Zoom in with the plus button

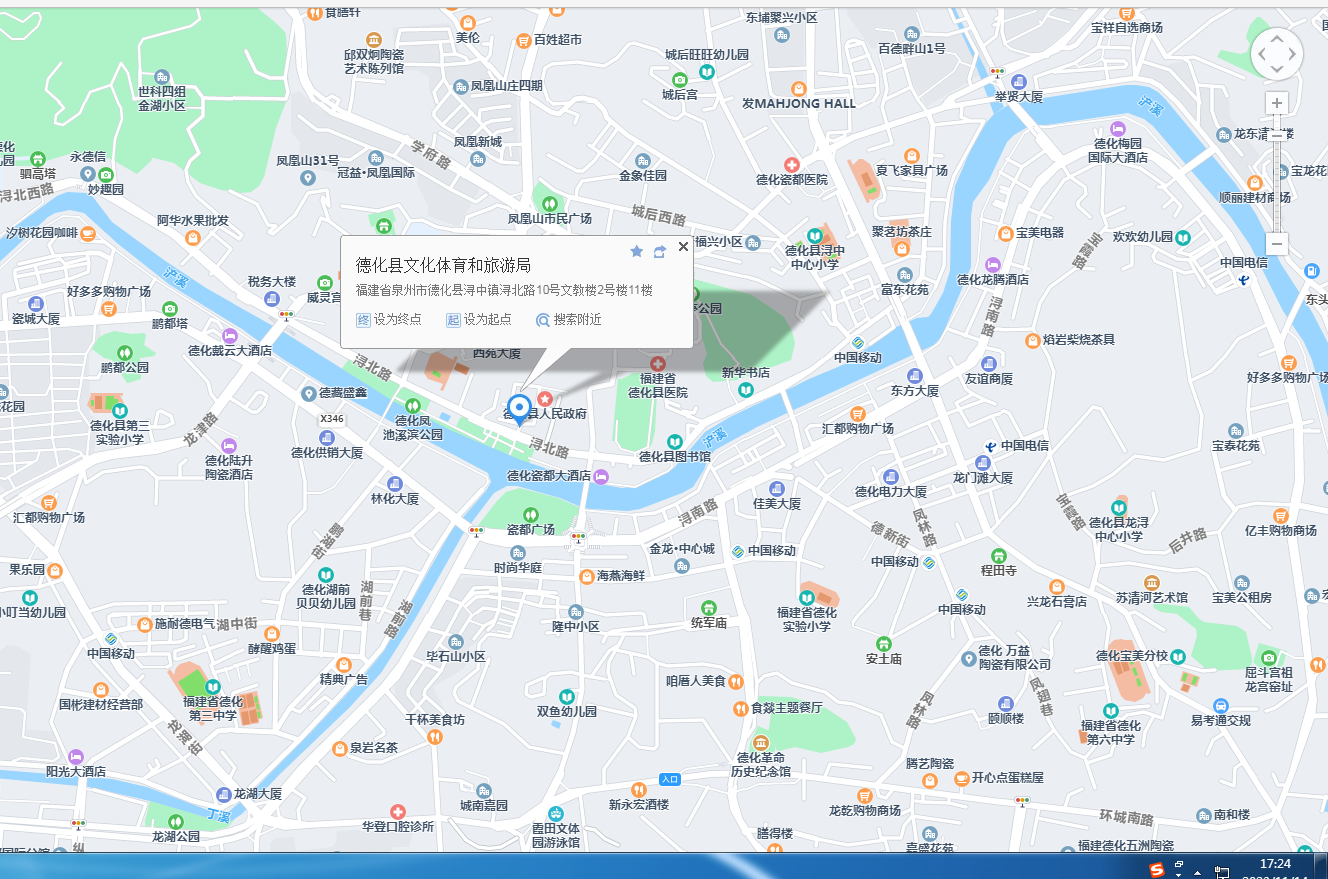click(x=1277, y=103)
